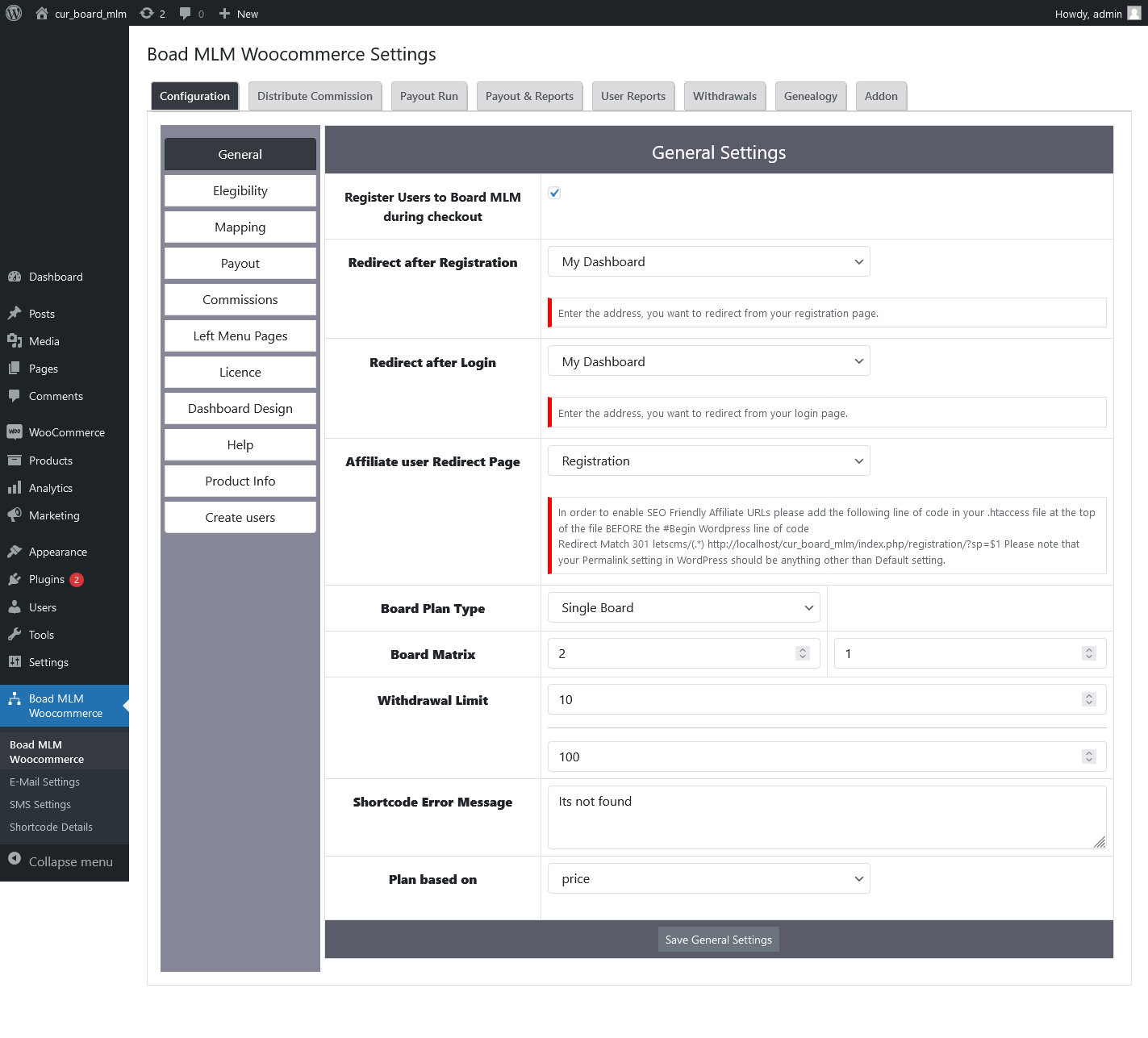Open the Payout & Reports tab

click(x=529, y=96)
